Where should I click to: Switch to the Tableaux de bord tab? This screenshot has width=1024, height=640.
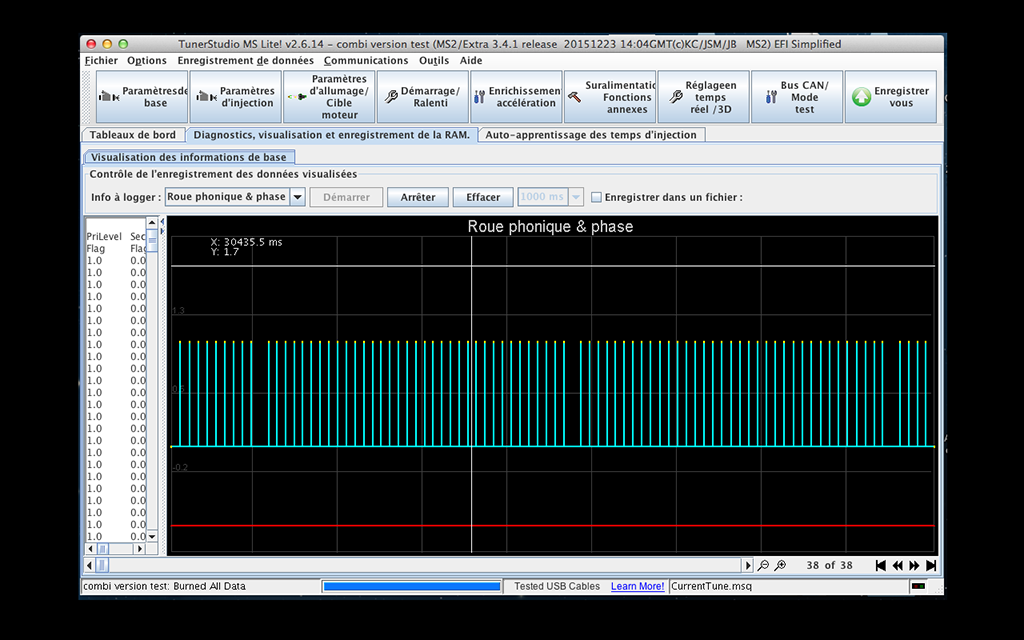(x=132, y=135)
